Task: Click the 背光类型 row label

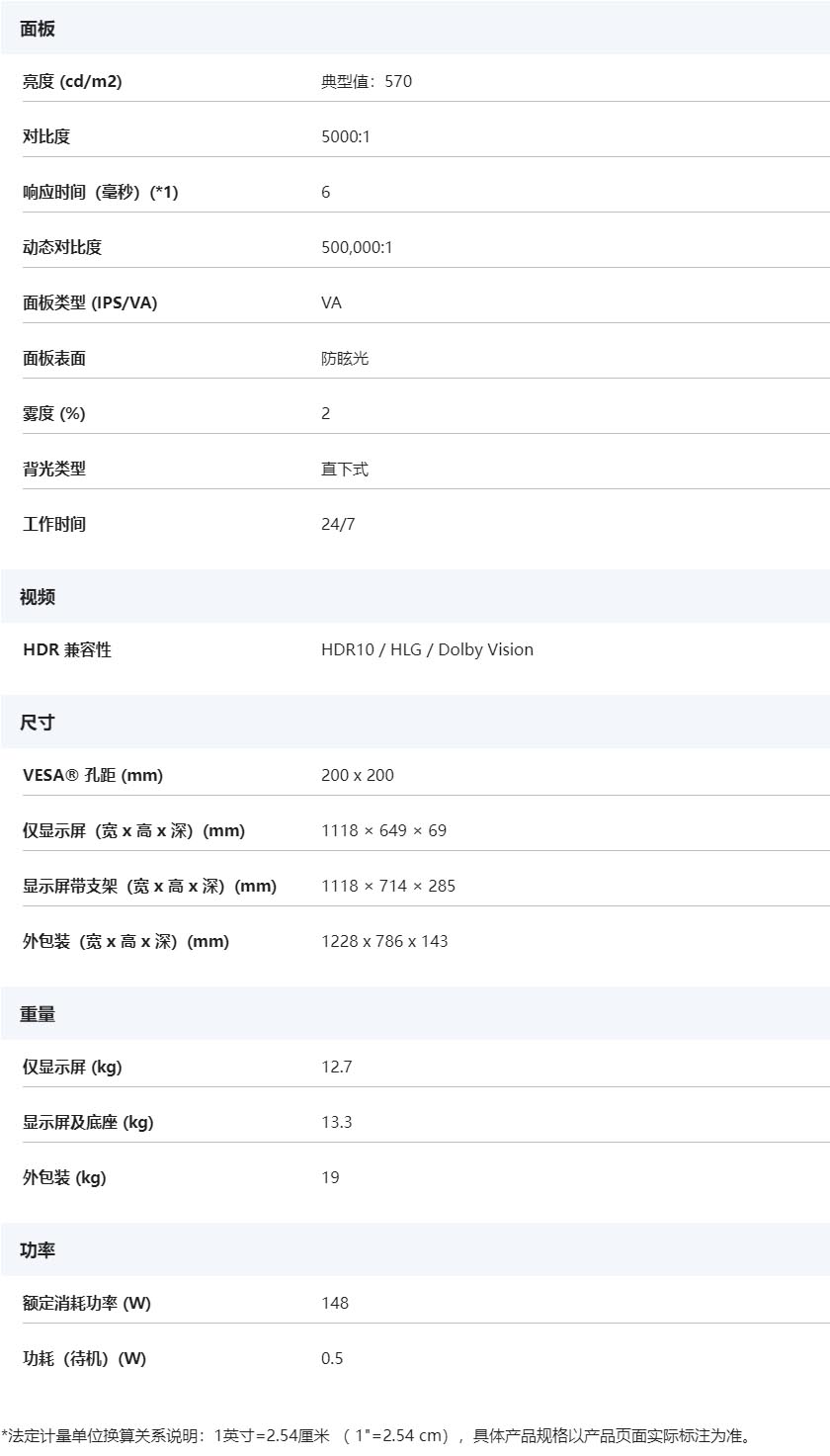Action: (x=54, y=470)
